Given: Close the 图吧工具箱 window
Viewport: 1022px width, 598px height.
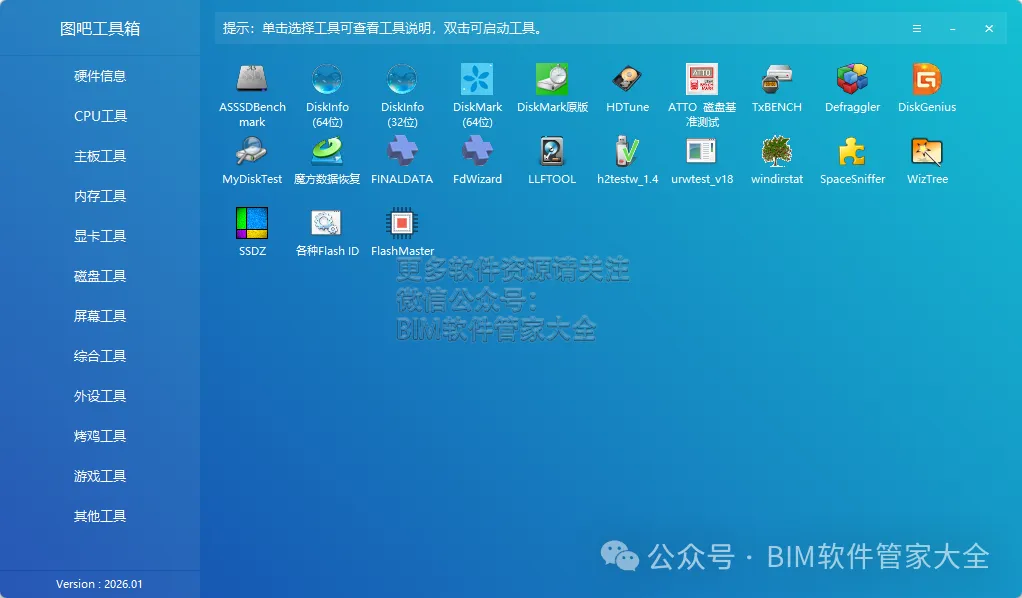Looking at the screenshot, I should tap(989, 29).
